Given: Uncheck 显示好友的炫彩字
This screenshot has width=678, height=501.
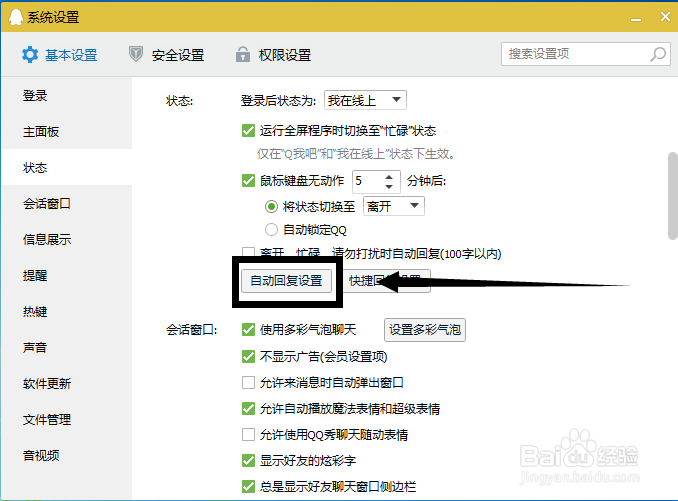Looking at the screenshot, I should click(x=248, y=460).
